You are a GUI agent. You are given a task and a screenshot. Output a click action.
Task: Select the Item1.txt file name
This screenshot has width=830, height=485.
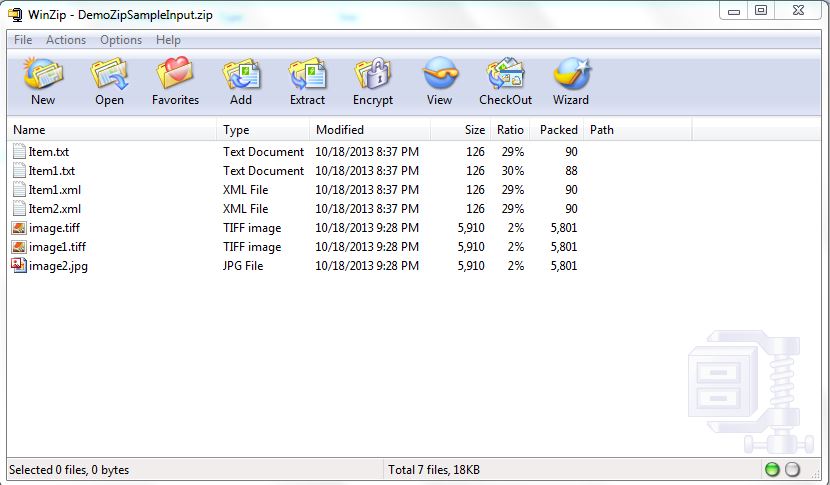pos(52,170)
